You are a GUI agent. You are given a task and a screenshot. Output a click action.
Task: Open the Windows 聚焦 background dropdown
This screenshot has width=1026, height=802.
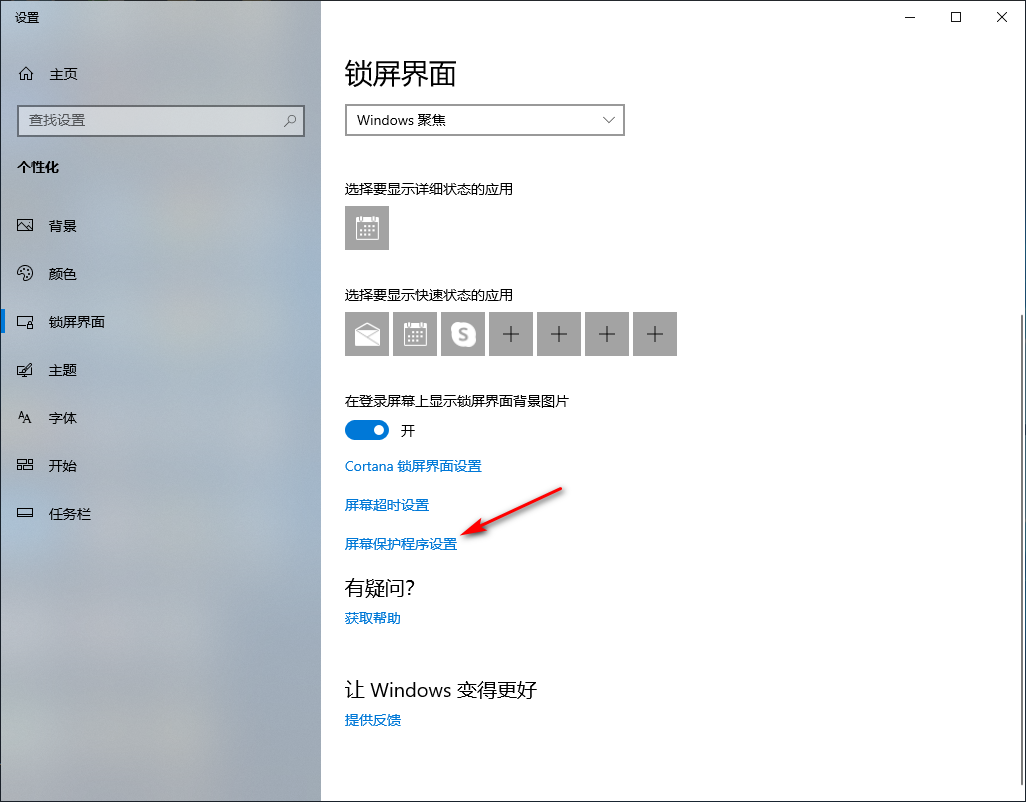(x=484, y=120)
